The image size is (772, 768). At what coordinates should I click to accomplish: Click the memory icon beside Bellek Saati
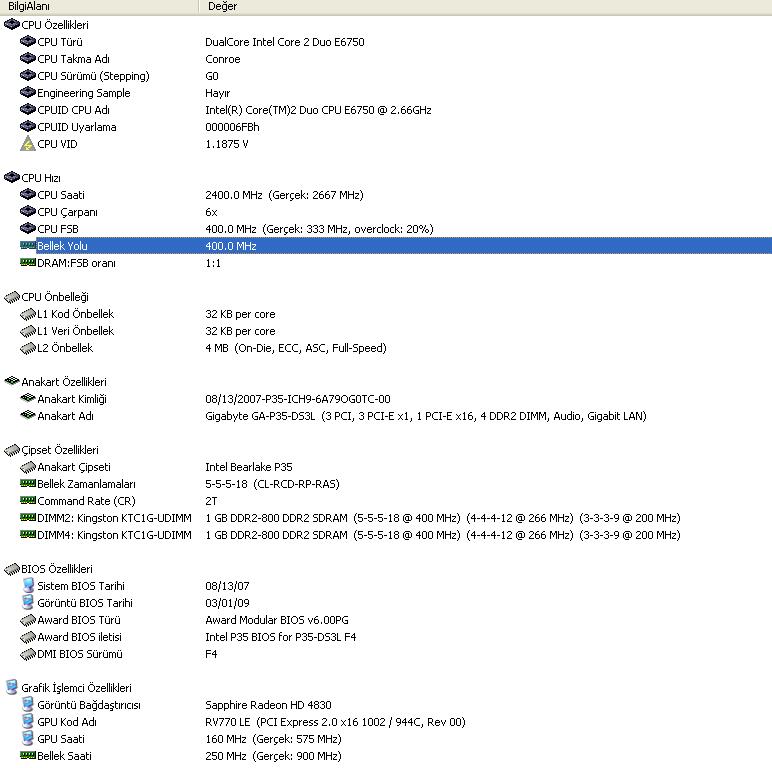coord(28,755)
